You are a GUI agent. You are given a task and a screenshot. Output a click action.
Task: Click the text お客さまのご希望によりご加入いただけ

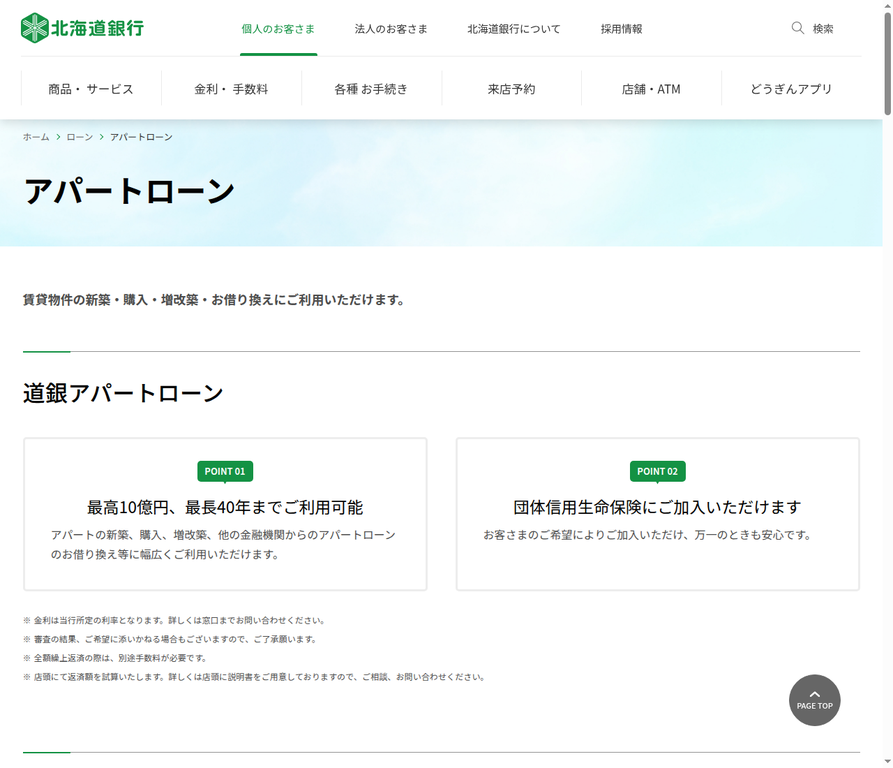pos(648,535)
